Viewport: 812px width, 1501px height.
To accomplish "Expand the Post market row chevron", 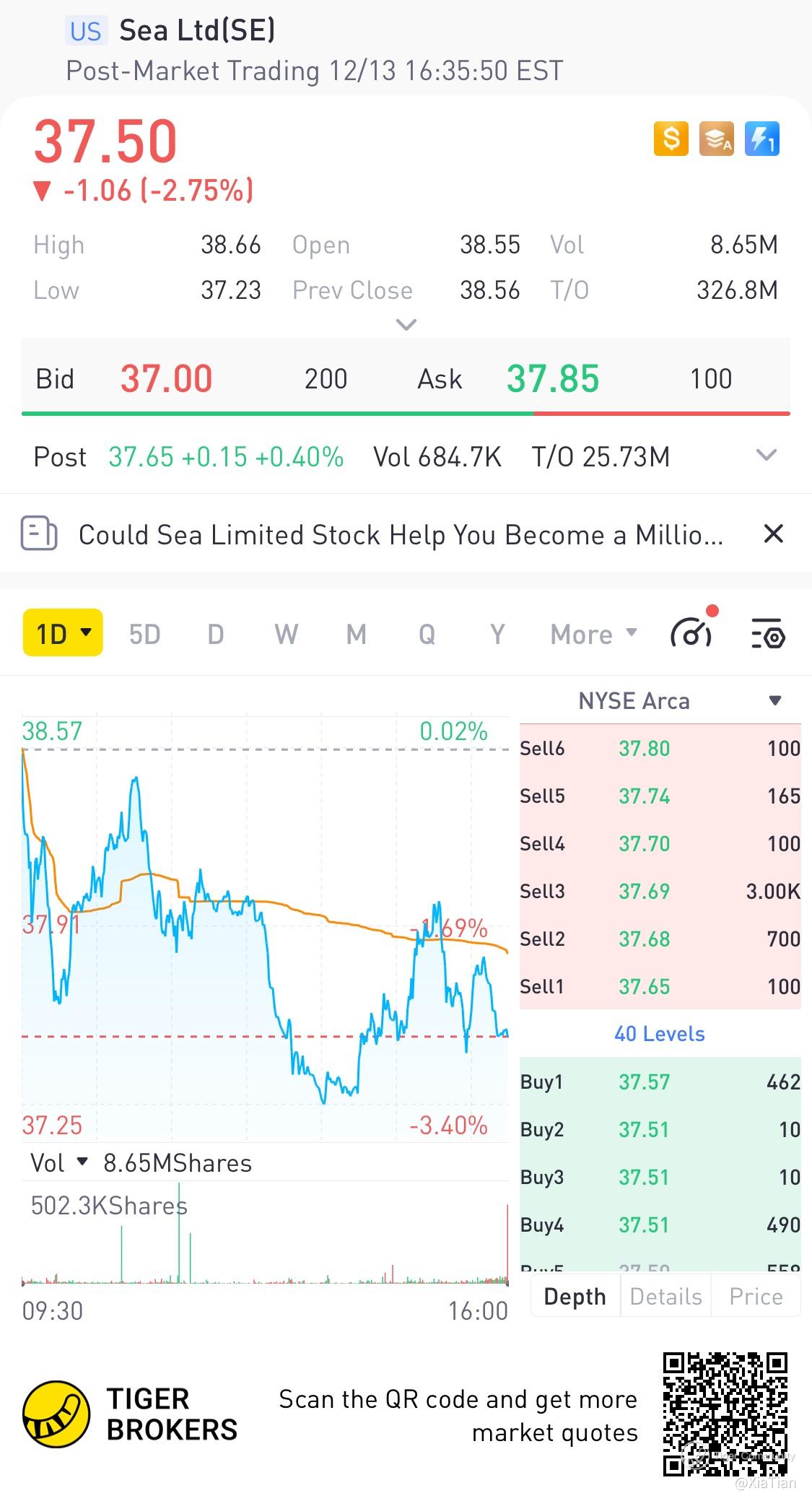I will 766,455.
